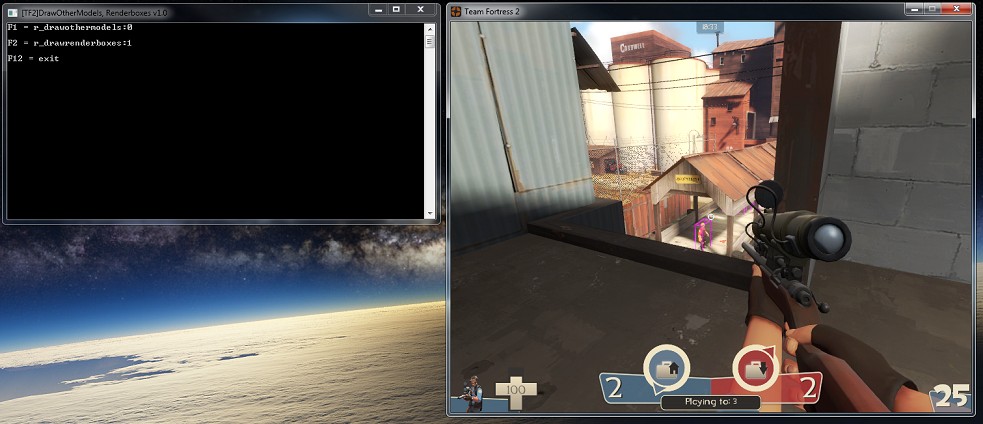Minimize the Team Fortress 2 window
This screenshot has height=424, width=983.
point(914,9)
